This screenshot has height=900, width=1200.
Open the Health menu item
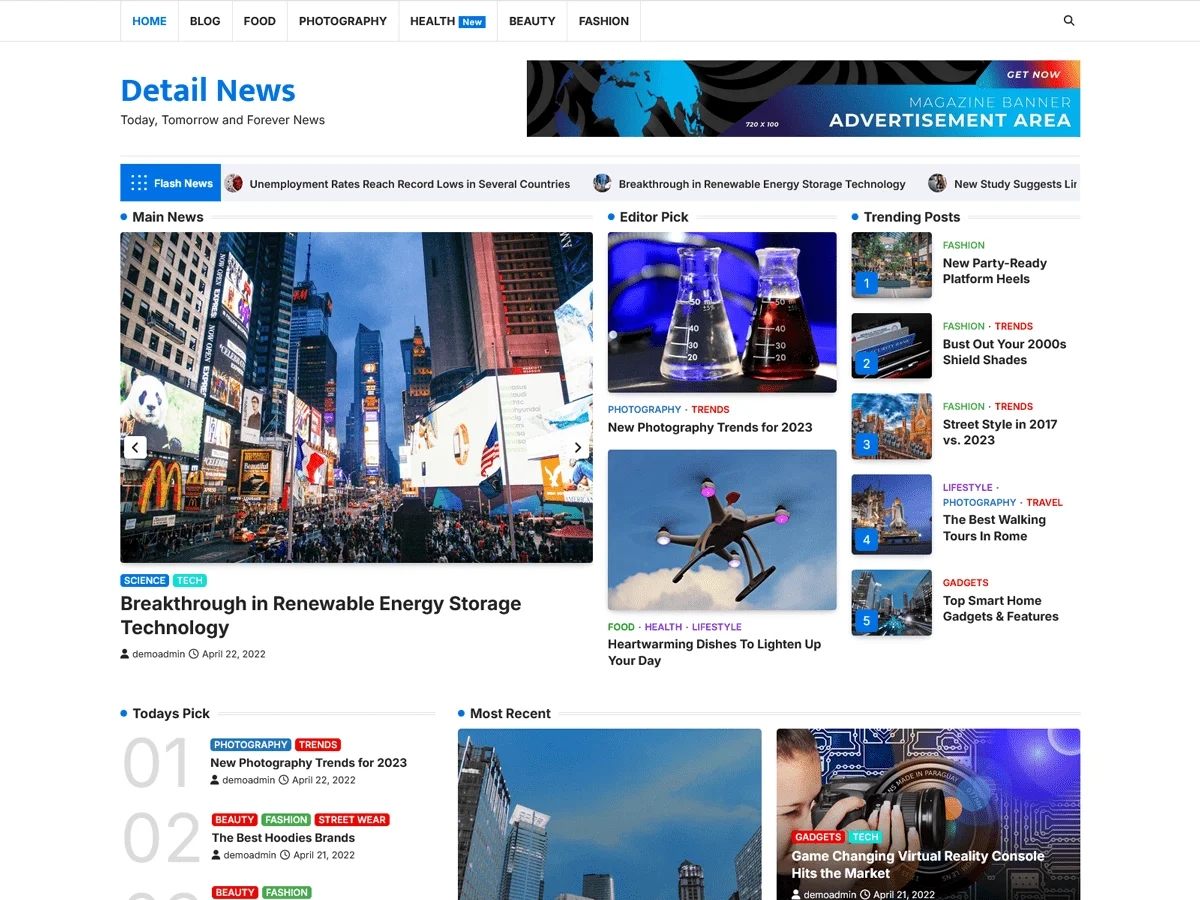432,21
